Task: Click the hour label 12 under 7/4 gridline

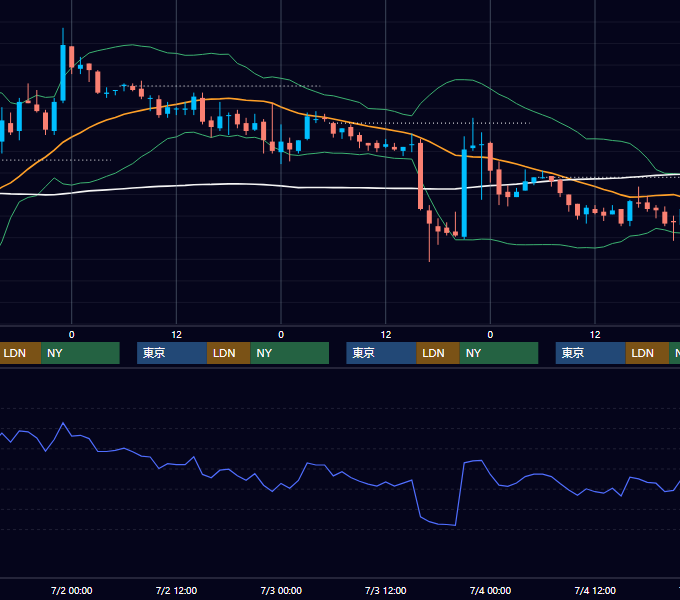Action: tap(595, 335)
